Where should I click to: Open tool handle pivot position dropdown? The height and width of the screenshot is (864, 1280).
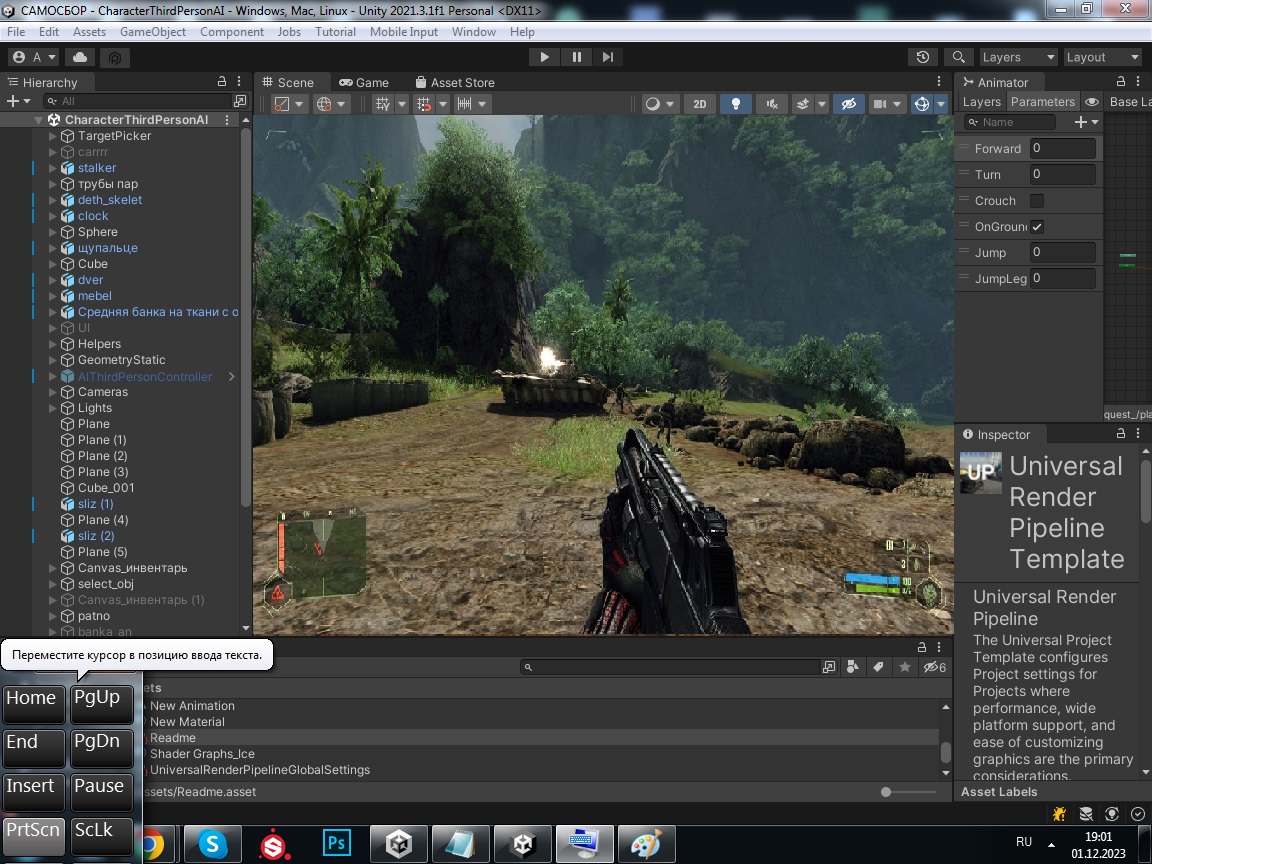(289, 104)
